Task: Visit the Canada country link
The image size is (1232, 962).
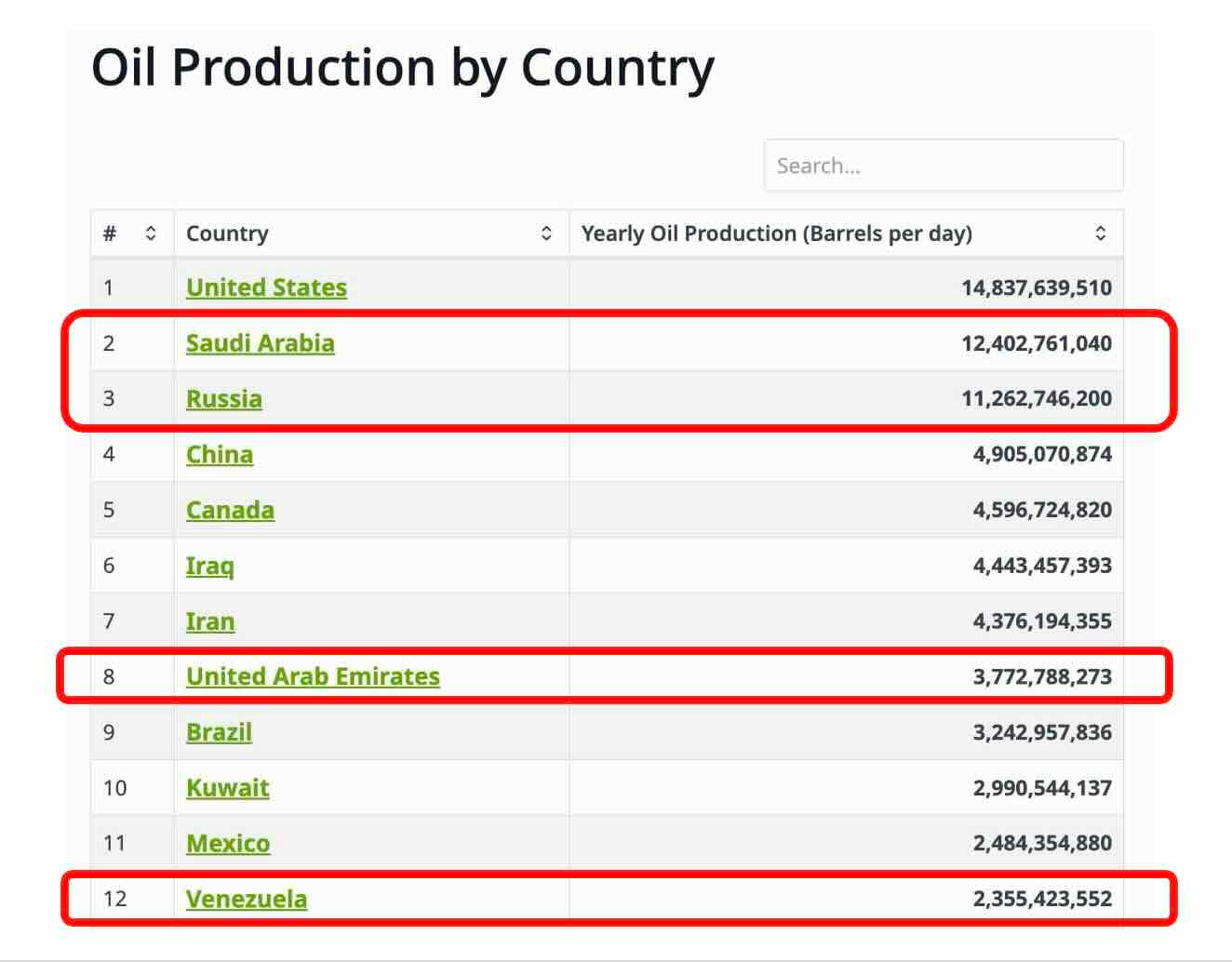Action: click(x=230, y=510)
